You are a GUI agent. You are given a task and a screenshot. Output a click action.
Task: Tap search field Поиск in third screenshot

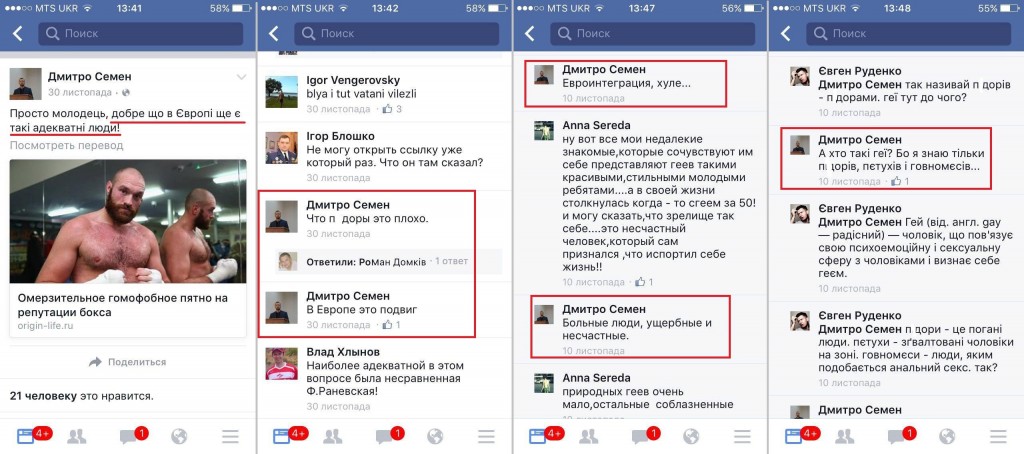click(x=652, y=33)
